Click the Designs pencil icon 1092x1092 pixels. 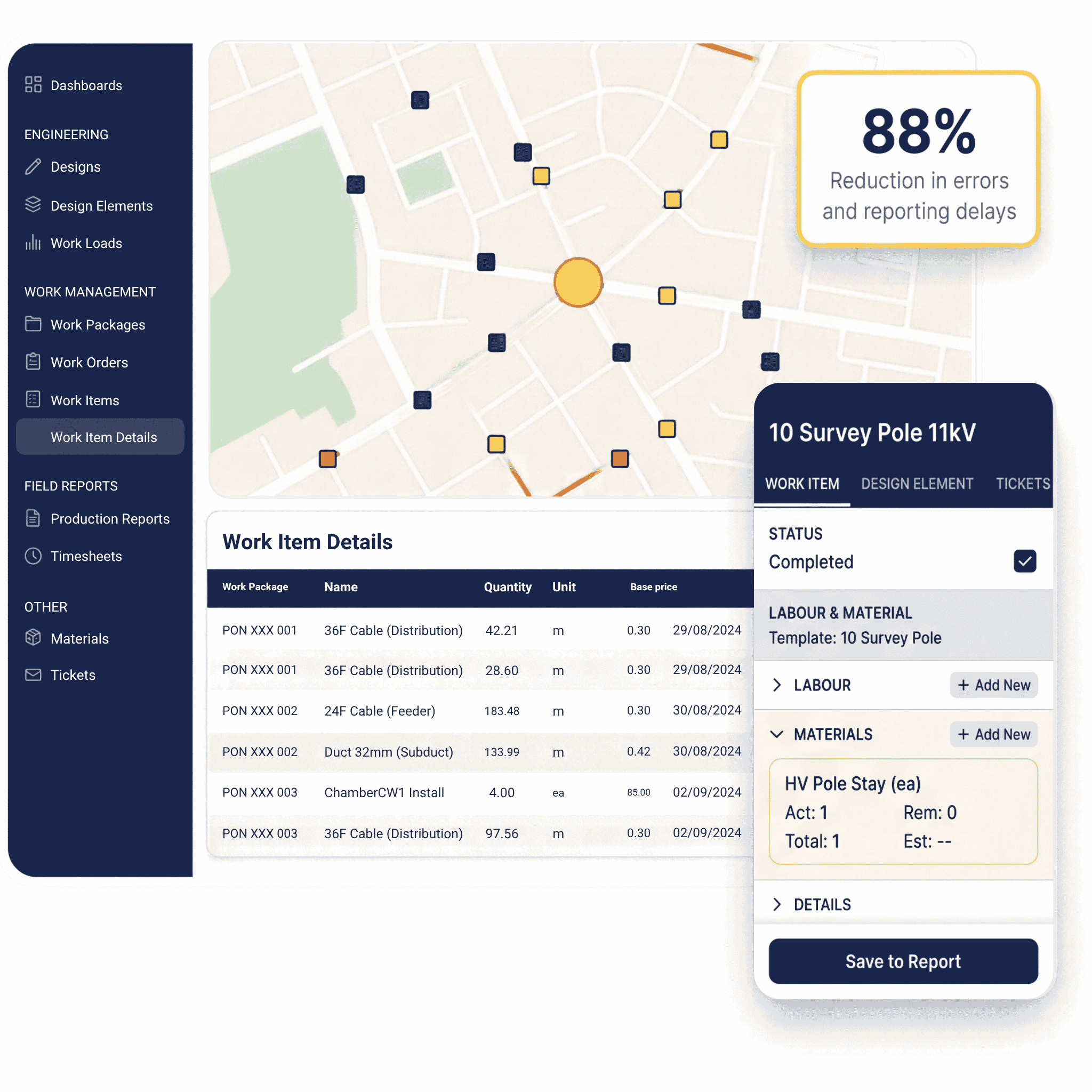point(34,167)
